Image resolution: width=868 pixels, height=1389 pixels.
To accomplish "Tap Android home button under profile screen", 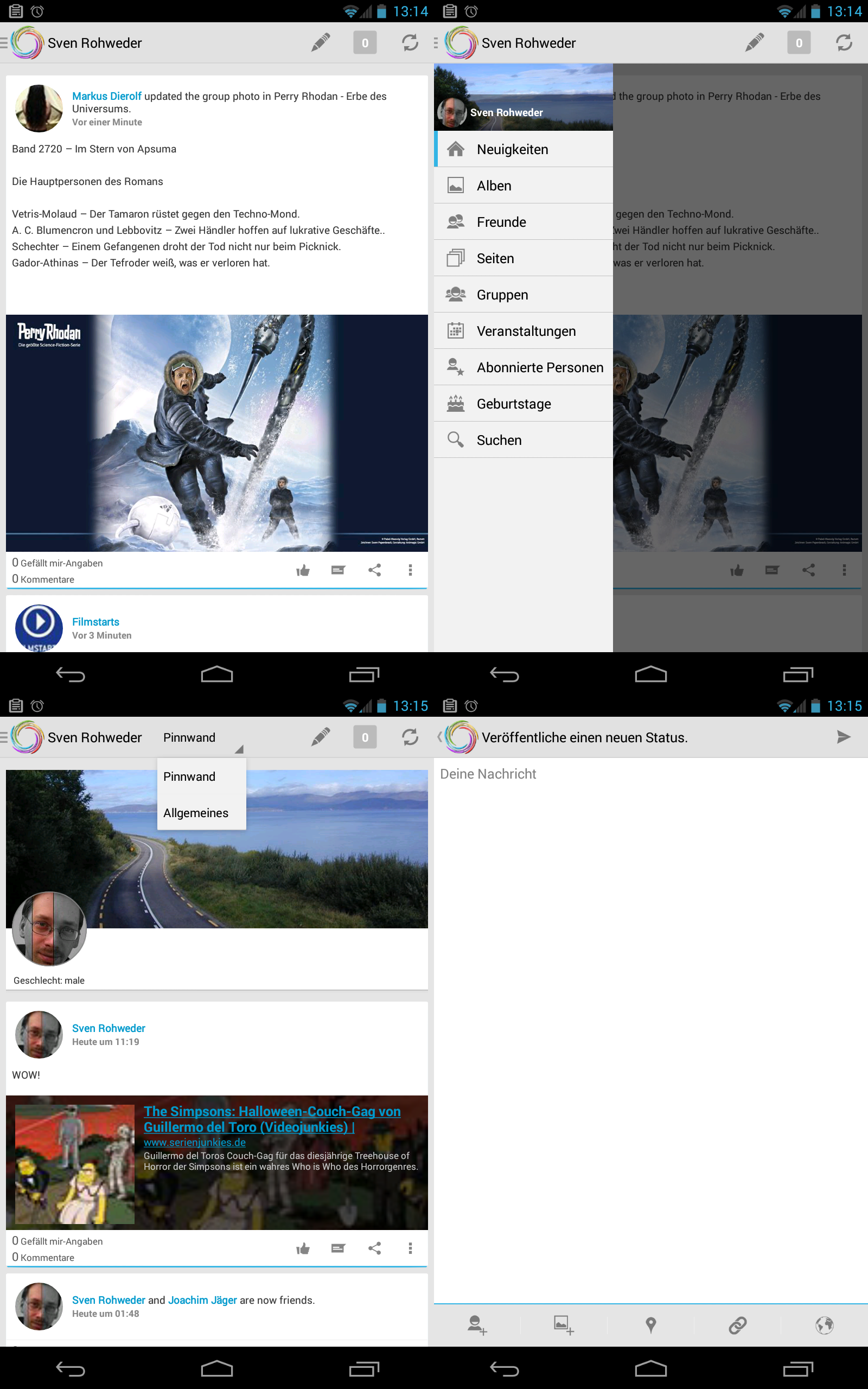I will click(216, 1369).
